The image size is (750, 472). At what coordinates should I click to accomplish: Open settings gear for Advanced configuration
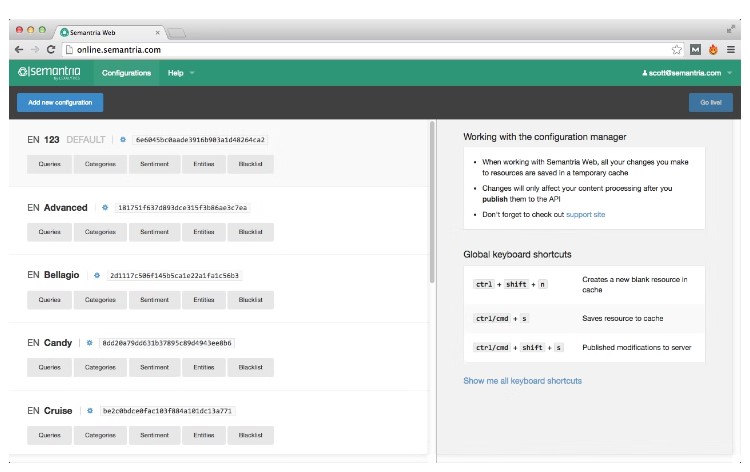tap(105, 208)
